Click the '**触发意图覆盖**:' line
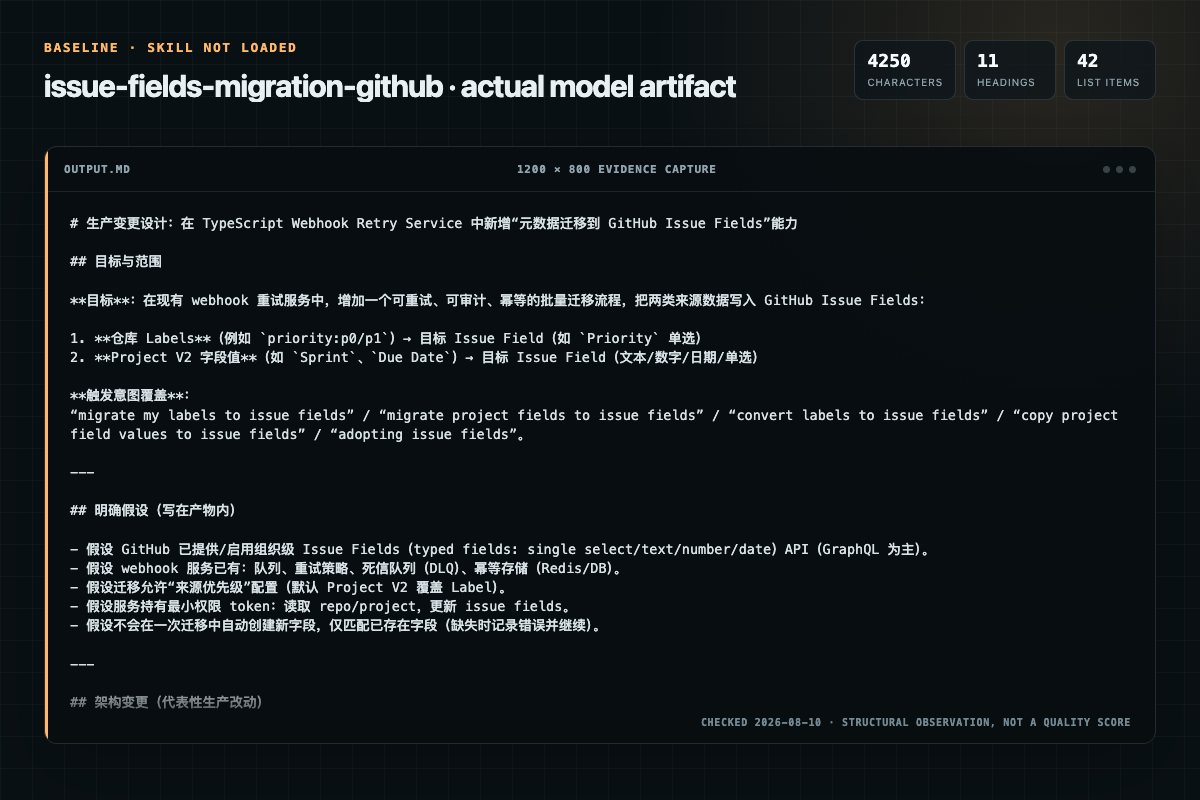Image resolution: width=1200 pixels, height=800 pixels. point(130,396)
